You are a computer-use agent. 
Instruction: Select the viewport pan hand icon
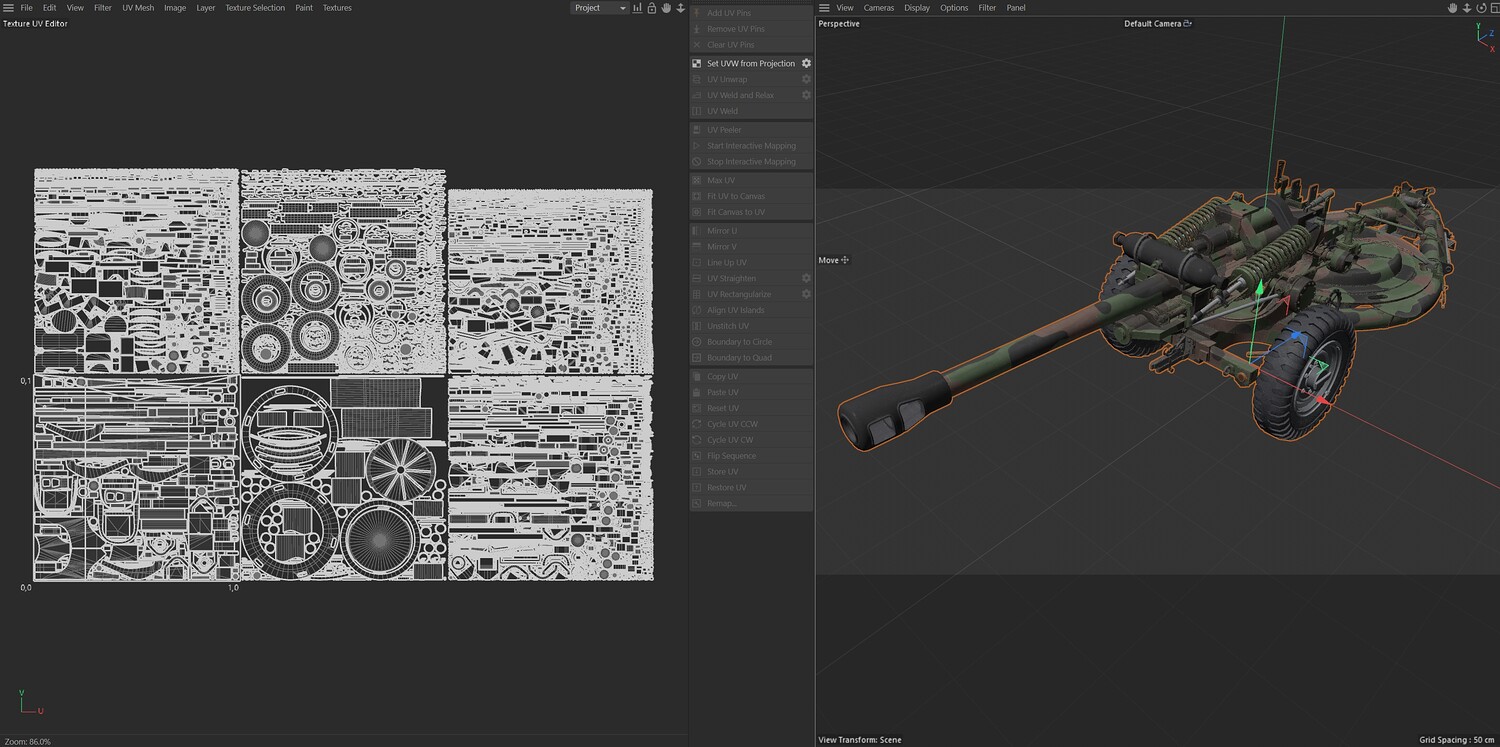coord(1453,8)
